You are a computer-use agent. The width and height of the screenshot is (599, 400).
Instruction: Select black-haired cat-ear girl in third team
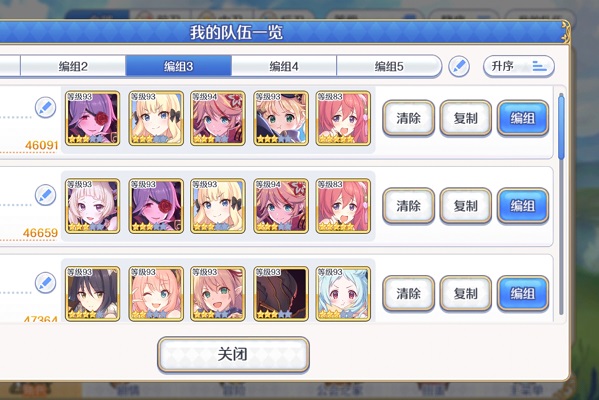pos(92,293)
